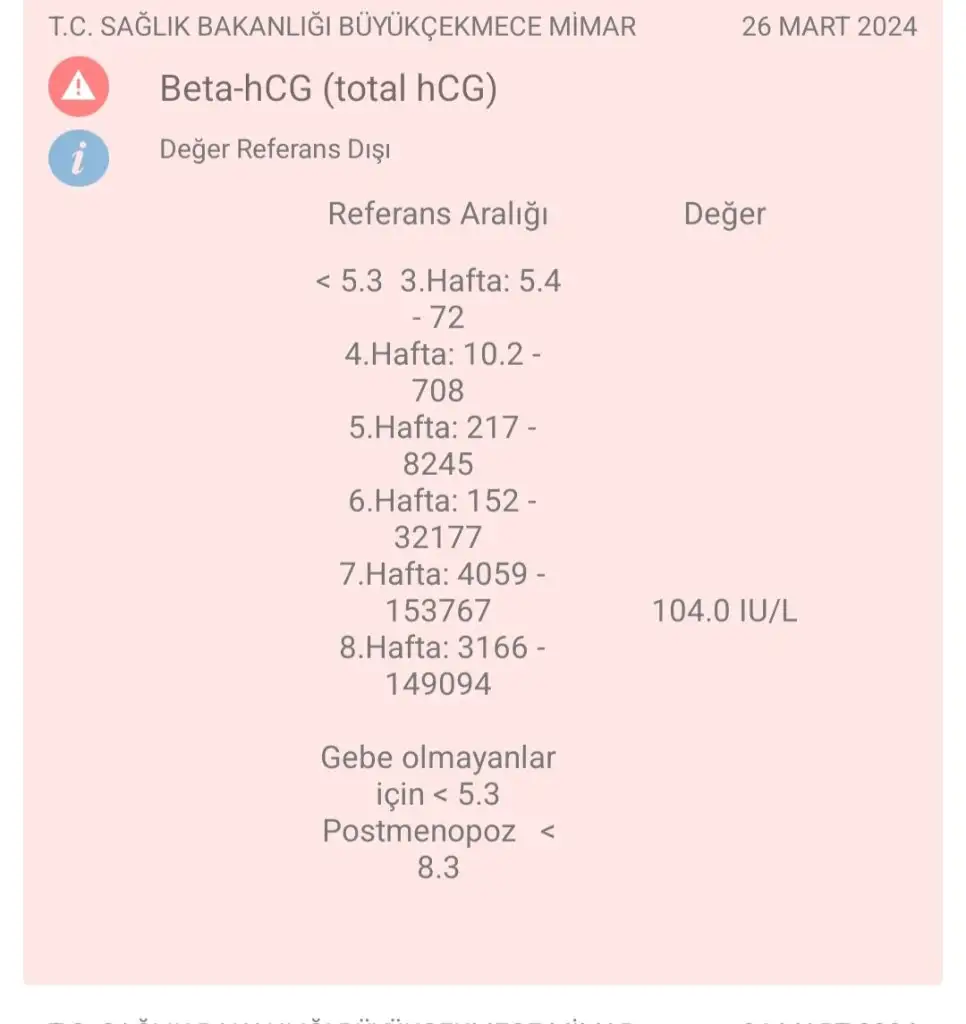Click the 'Değer' column header
This screenshot has width=966, height=1024.
click(724, 214)
